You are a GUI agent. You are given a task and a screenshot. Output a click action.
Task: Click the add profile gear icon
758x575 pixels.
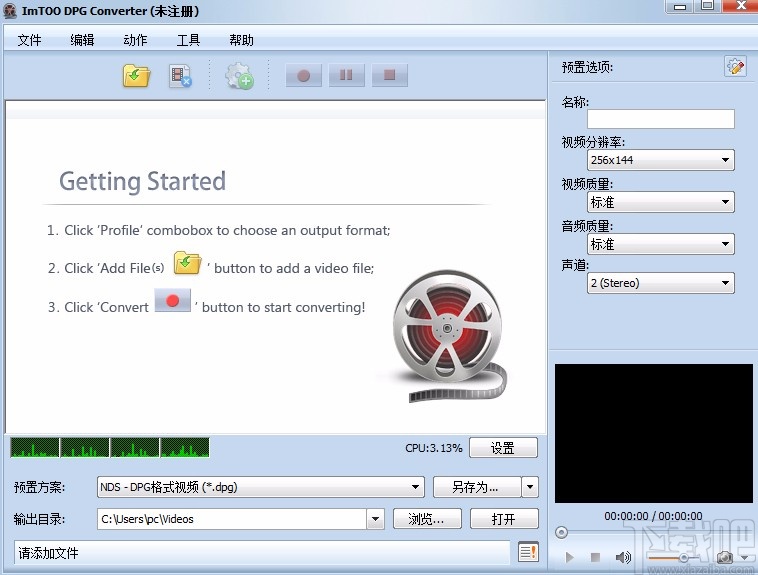pos(239,76)
